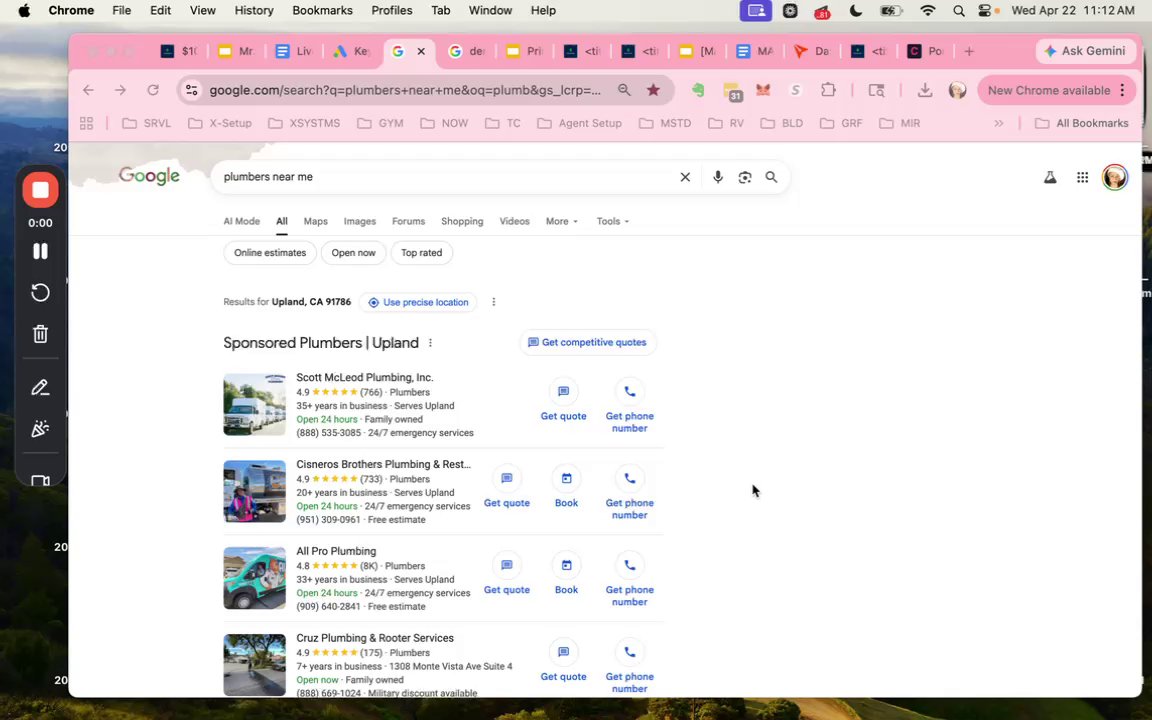Open the Google account avatar menu
Screen dimensions: 1152x720
(1115, 177)
